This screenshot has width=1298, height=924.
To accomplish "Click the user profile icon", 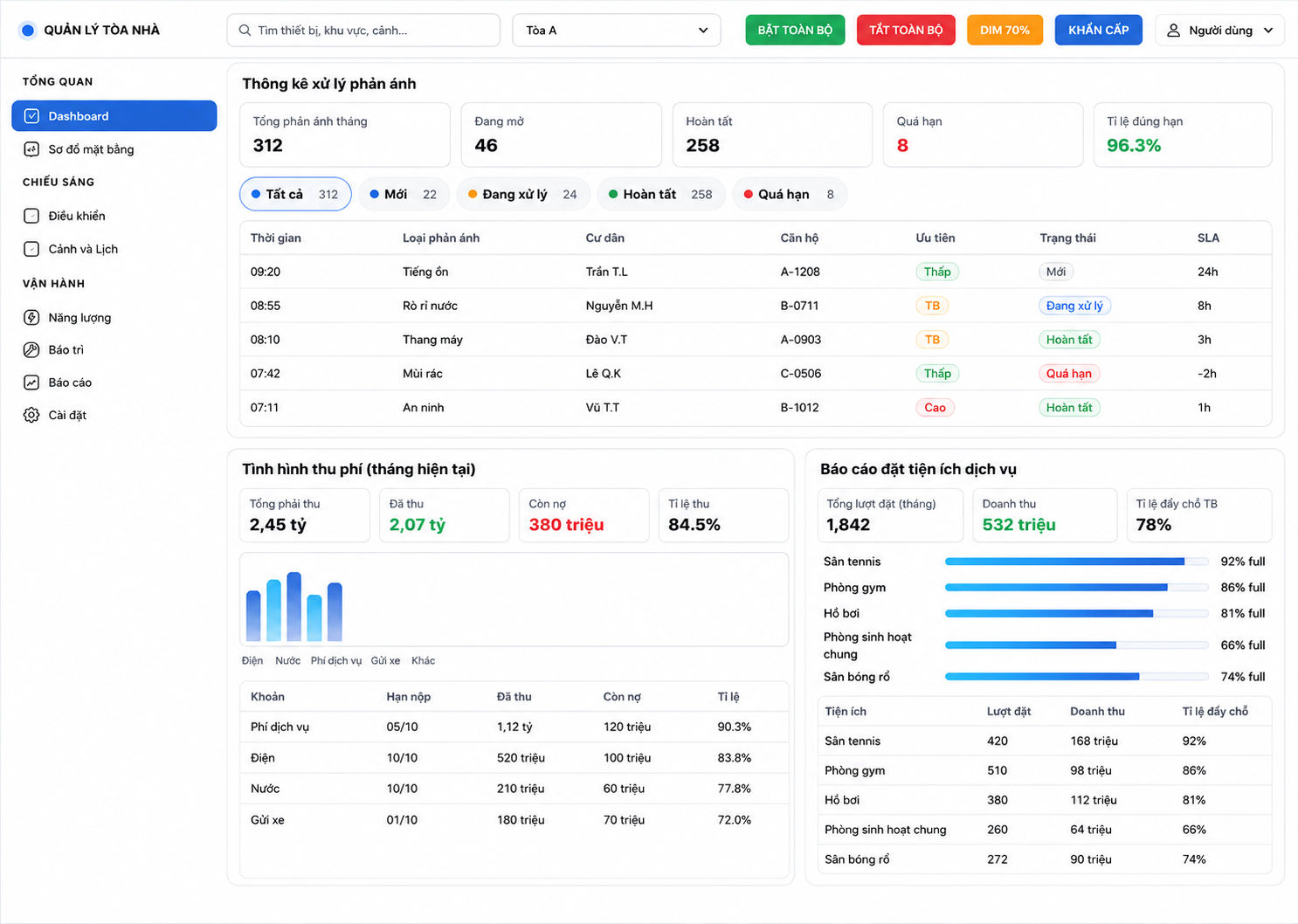I will pos(1173,30).
